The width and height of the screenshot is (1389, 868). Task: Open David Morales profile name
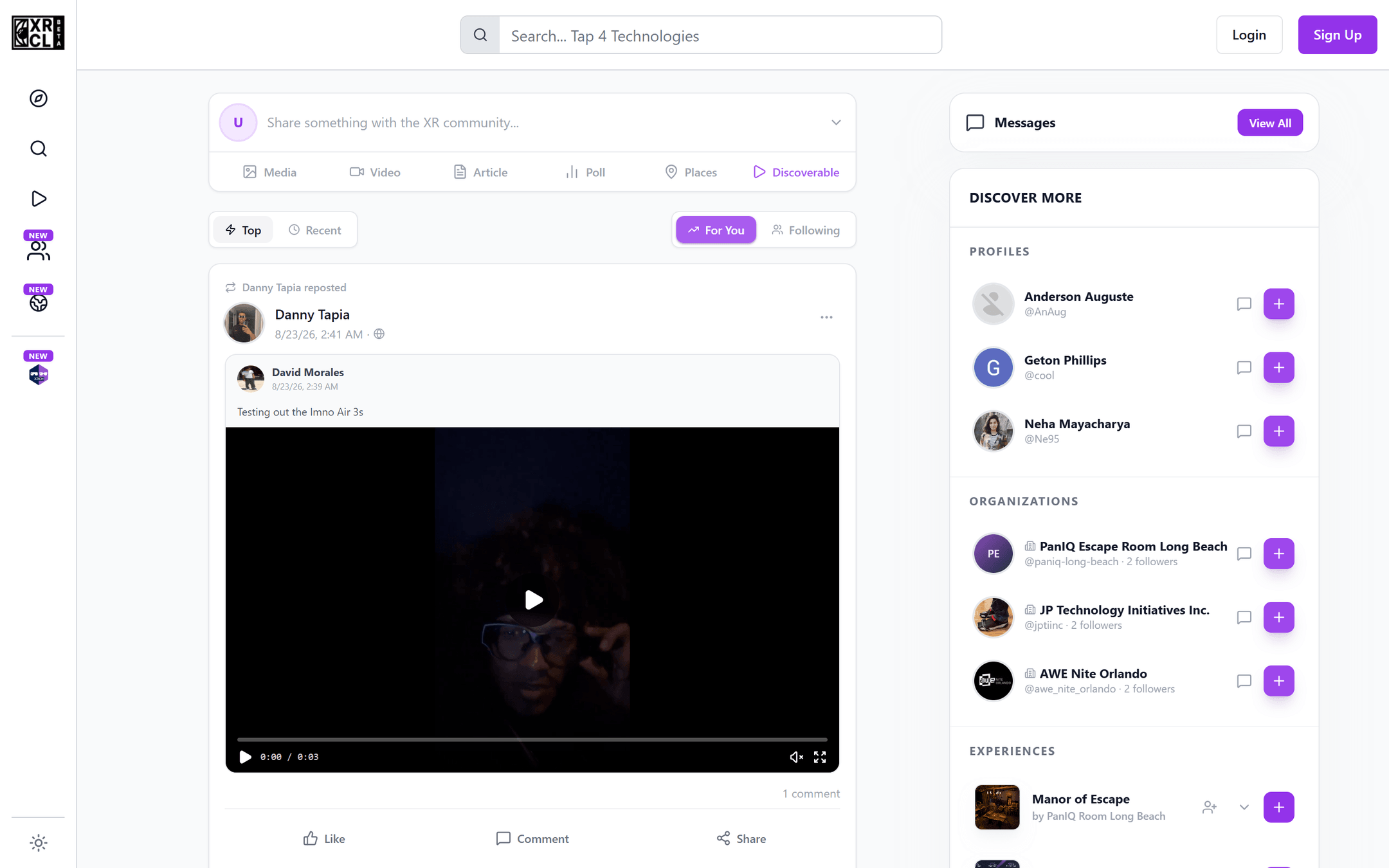(307, 372)
